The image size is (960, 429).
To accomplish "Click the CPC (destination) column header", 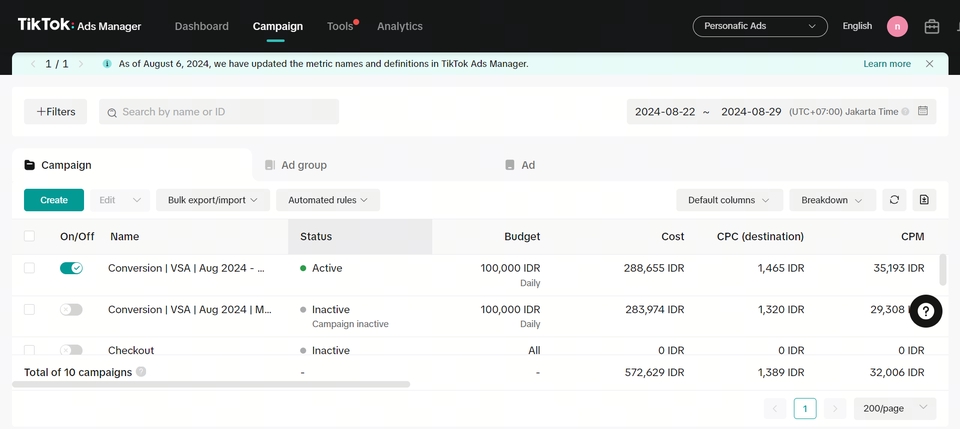I will 760,236.
